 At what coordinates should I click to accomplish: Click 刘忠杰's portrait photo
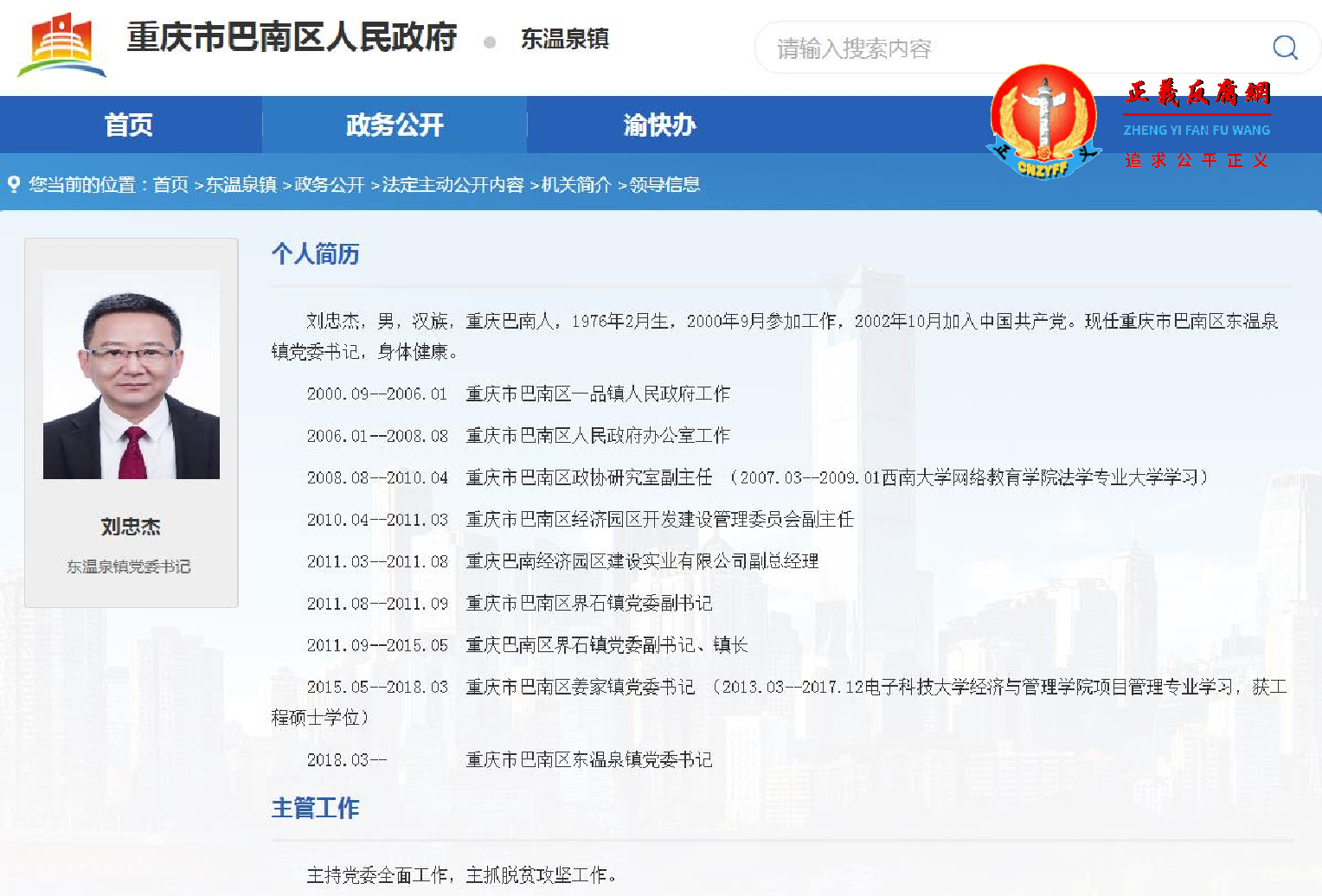[132, 375]
